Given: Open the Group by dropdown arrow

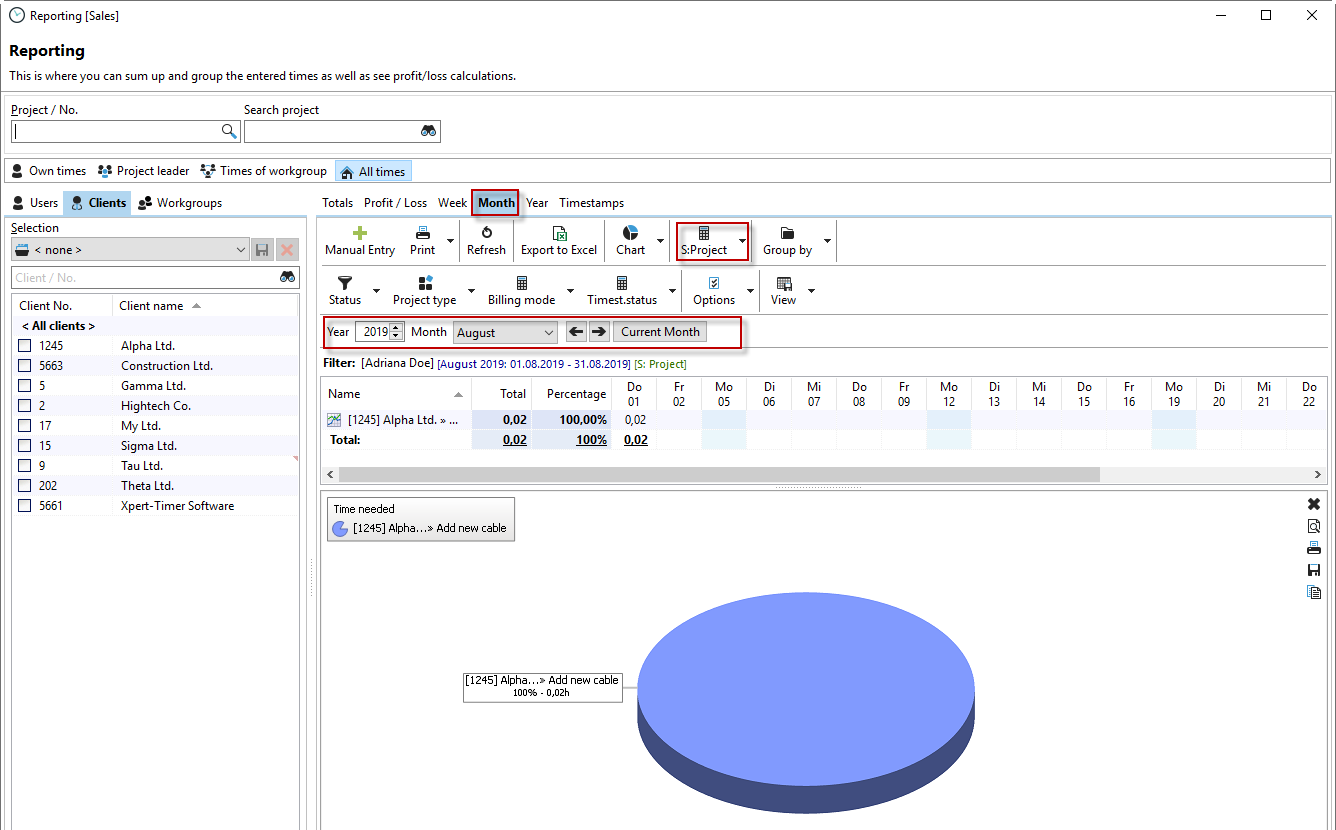Looking at the screenshot, I should tap(827, 241).
